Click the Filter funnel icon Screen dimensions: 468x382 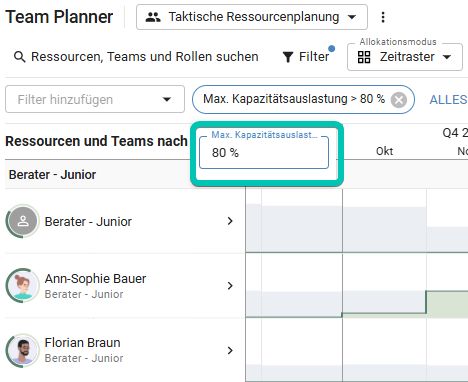(288, 57)
